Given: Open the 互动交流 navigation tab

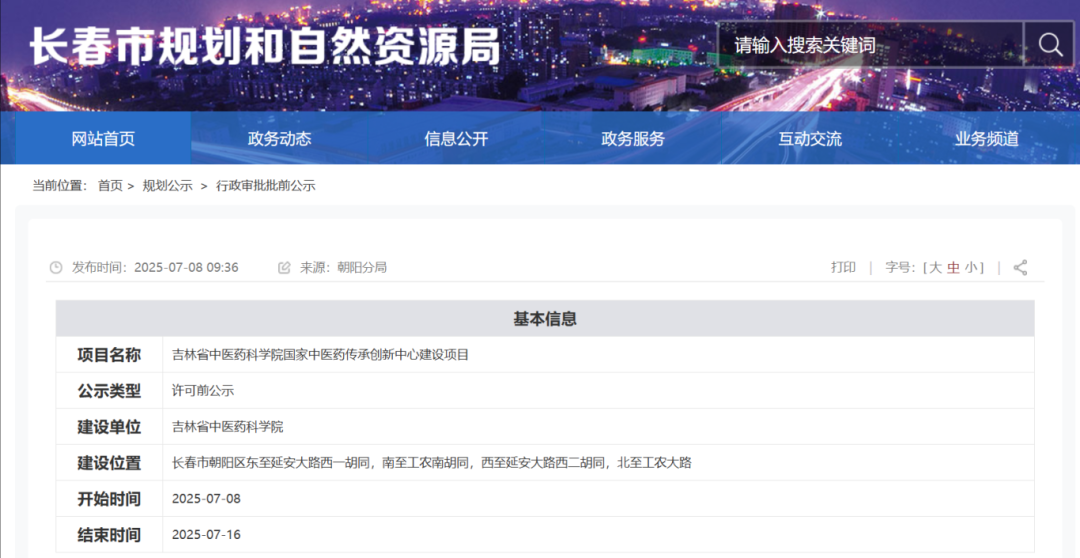Looking at the screenshot, I should tap(810, 138).
